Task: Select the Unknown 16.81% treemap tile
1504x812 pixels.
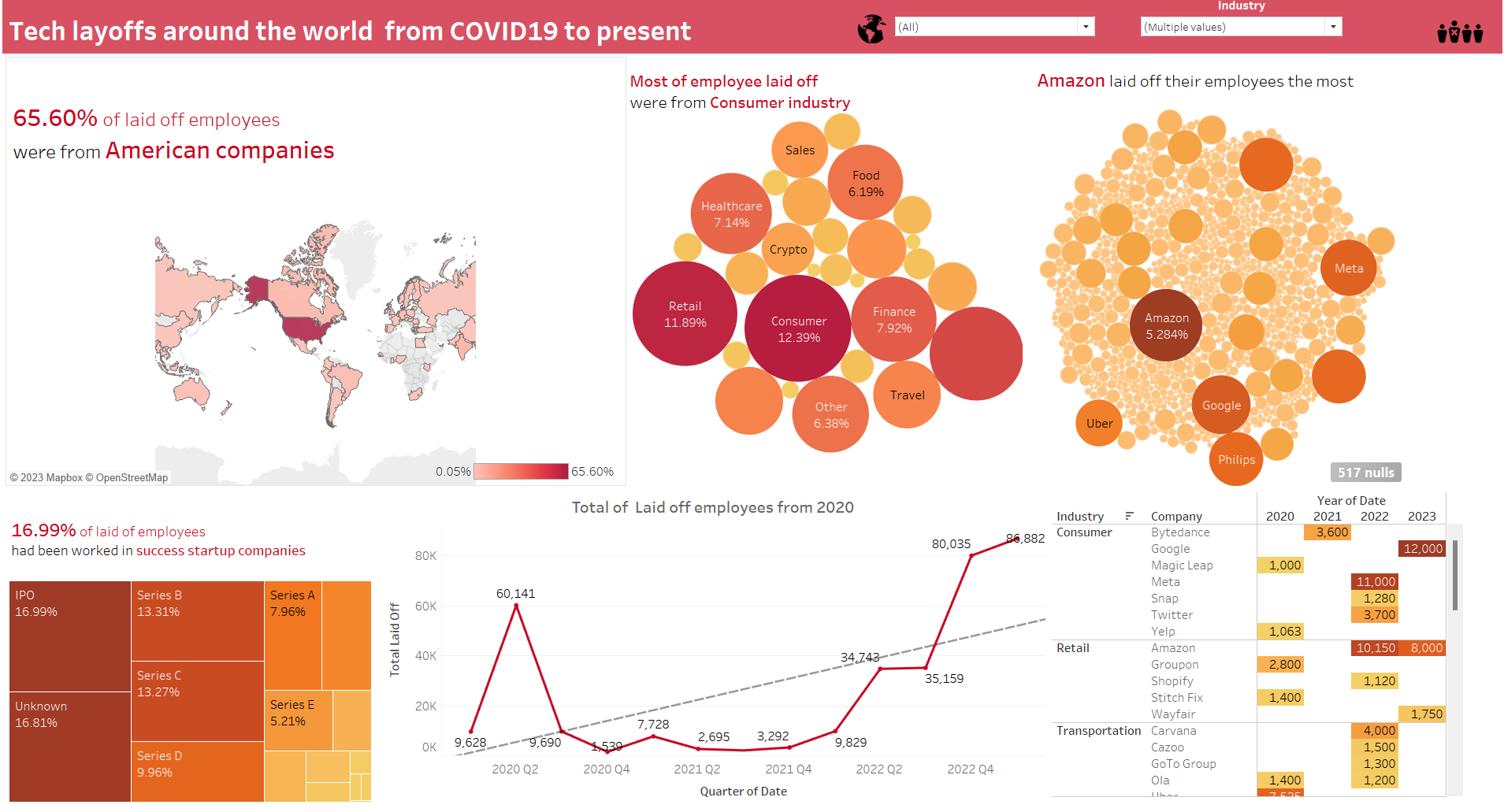Action: point(69,747)
